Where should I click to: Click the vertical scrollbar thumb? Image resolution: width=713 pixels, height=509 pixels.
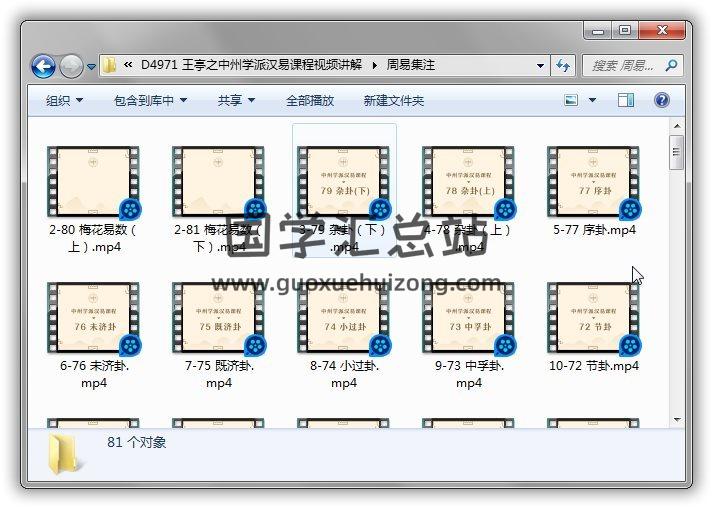(677, 152)
